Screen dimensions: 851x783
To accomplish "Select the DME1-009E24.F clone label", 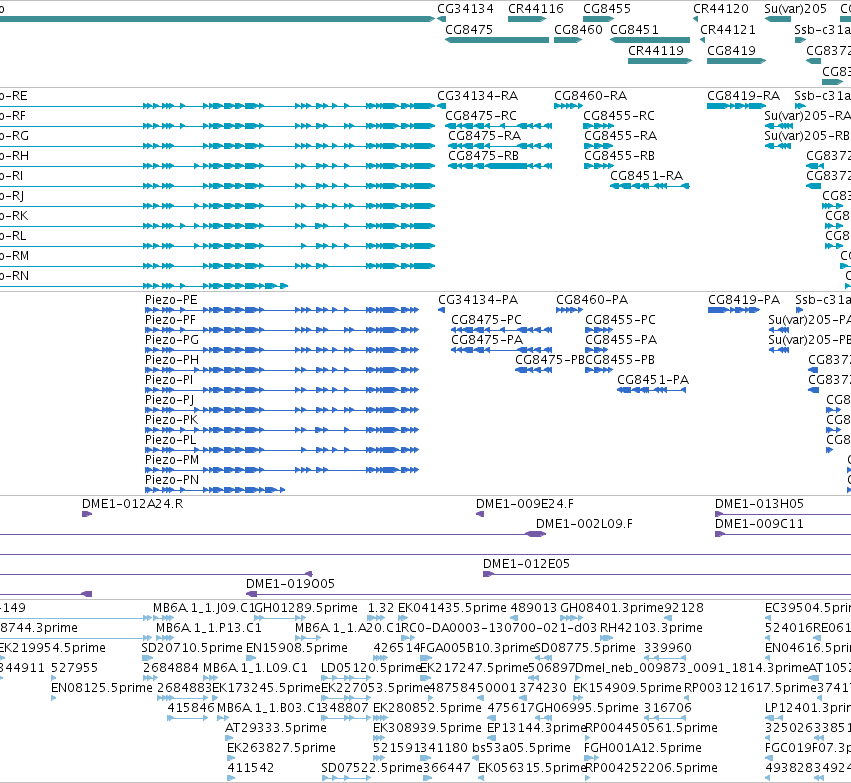I will click(525, 504).
